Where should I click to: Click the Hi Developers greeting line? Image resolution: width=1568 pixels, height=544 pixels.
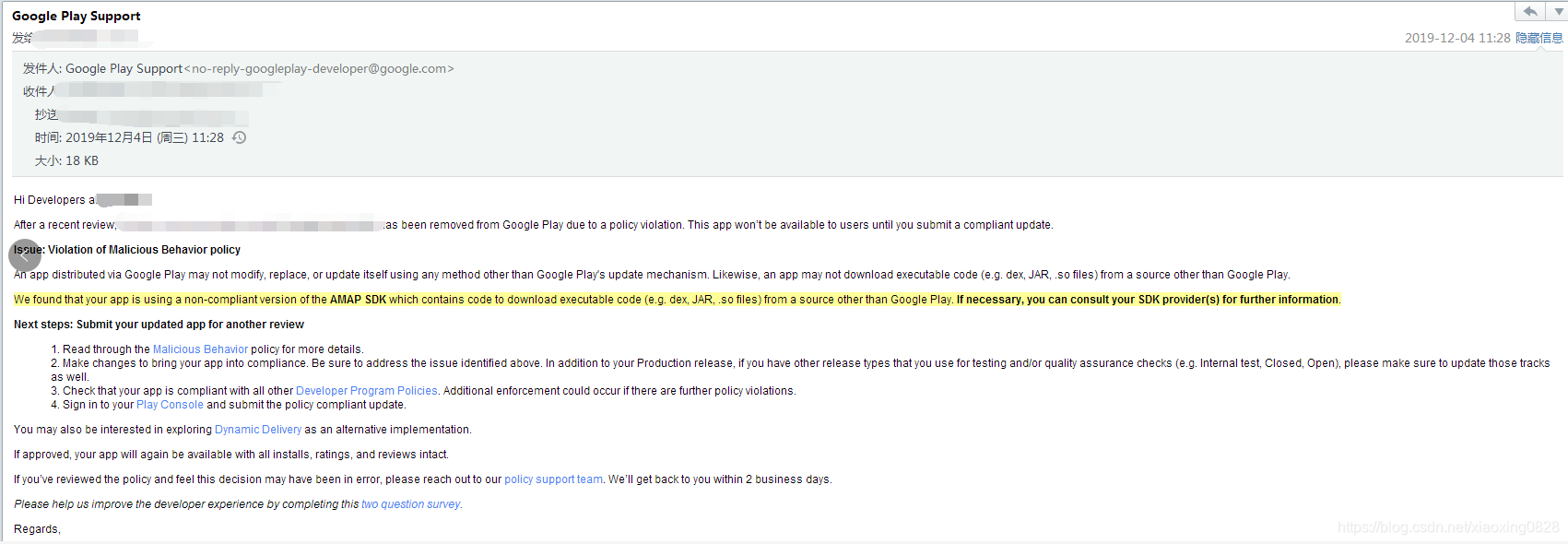coord(83,200)
